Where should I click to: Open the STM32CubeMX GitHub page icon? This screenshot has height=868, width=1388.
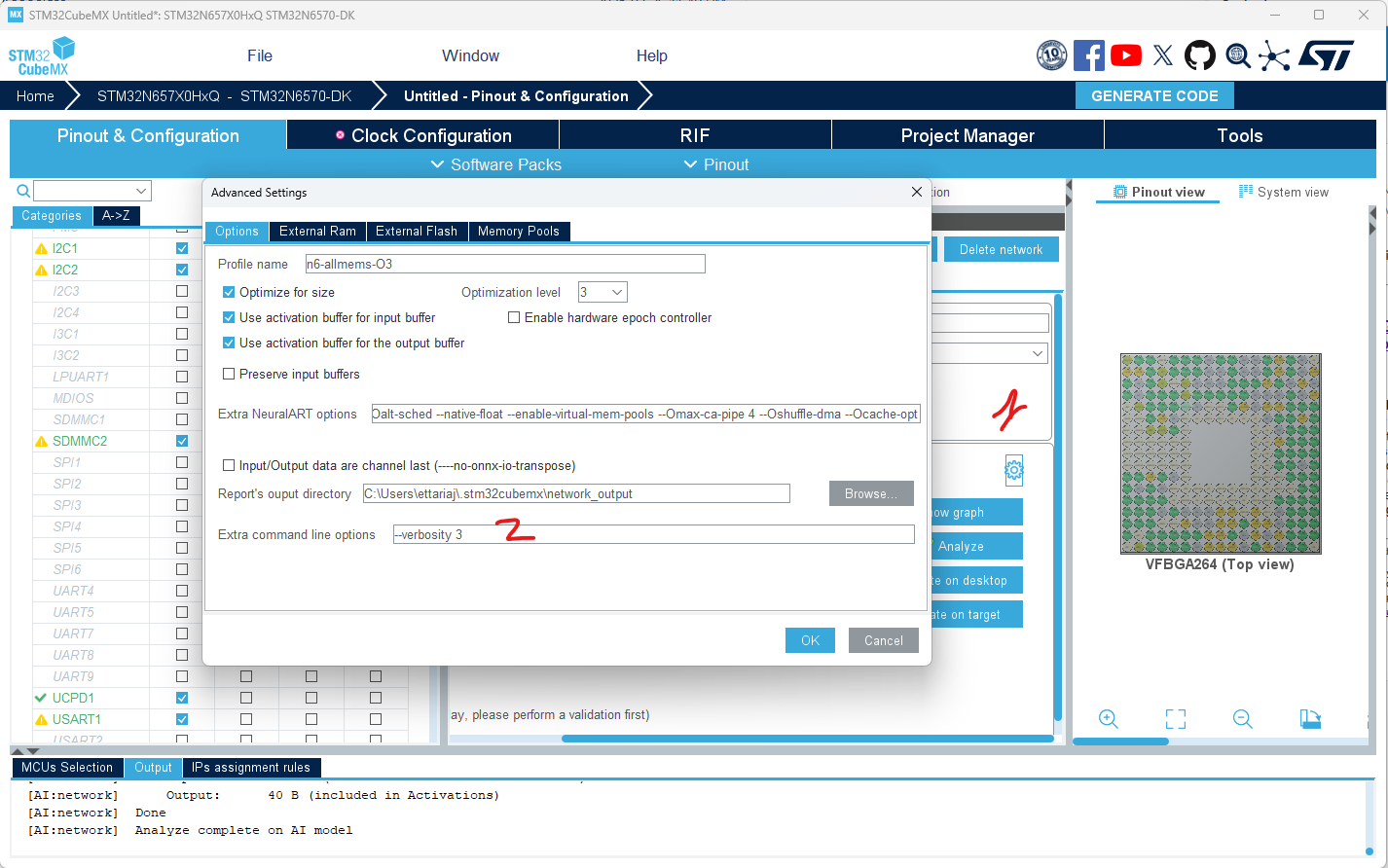click(1200, 55)
